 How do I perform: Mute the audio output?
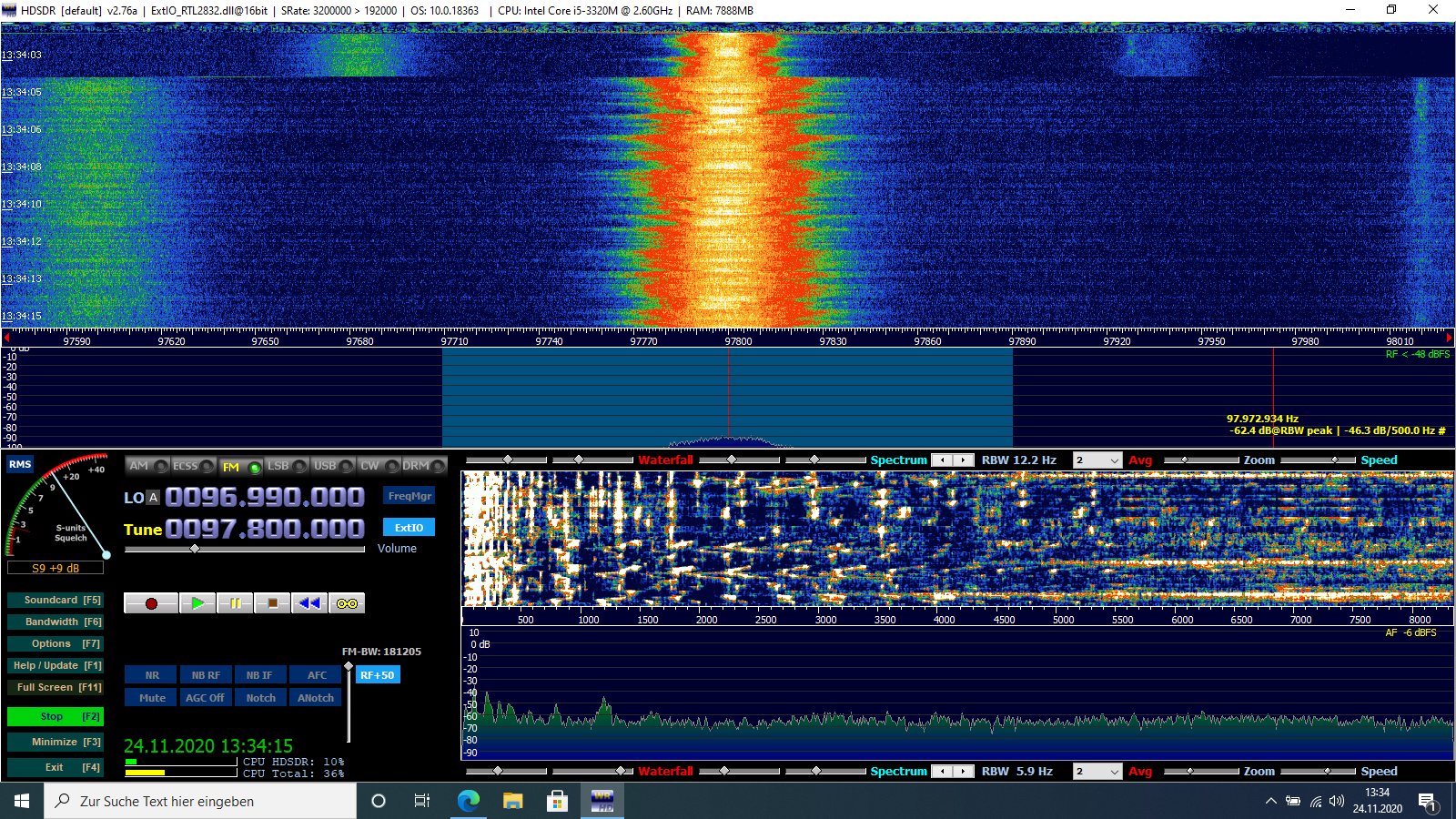point(152,698)
